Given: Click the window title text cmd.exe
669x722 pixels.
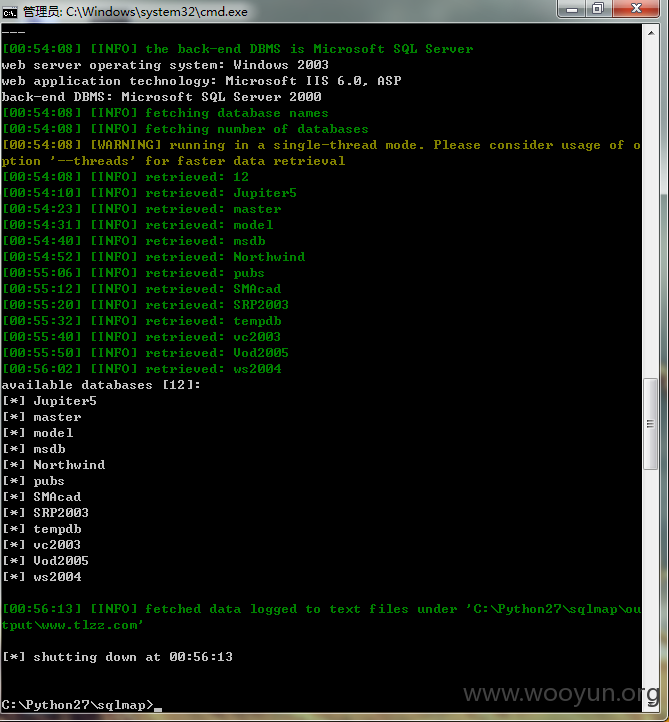Looking at the screenshot, I should pos(135,12).
